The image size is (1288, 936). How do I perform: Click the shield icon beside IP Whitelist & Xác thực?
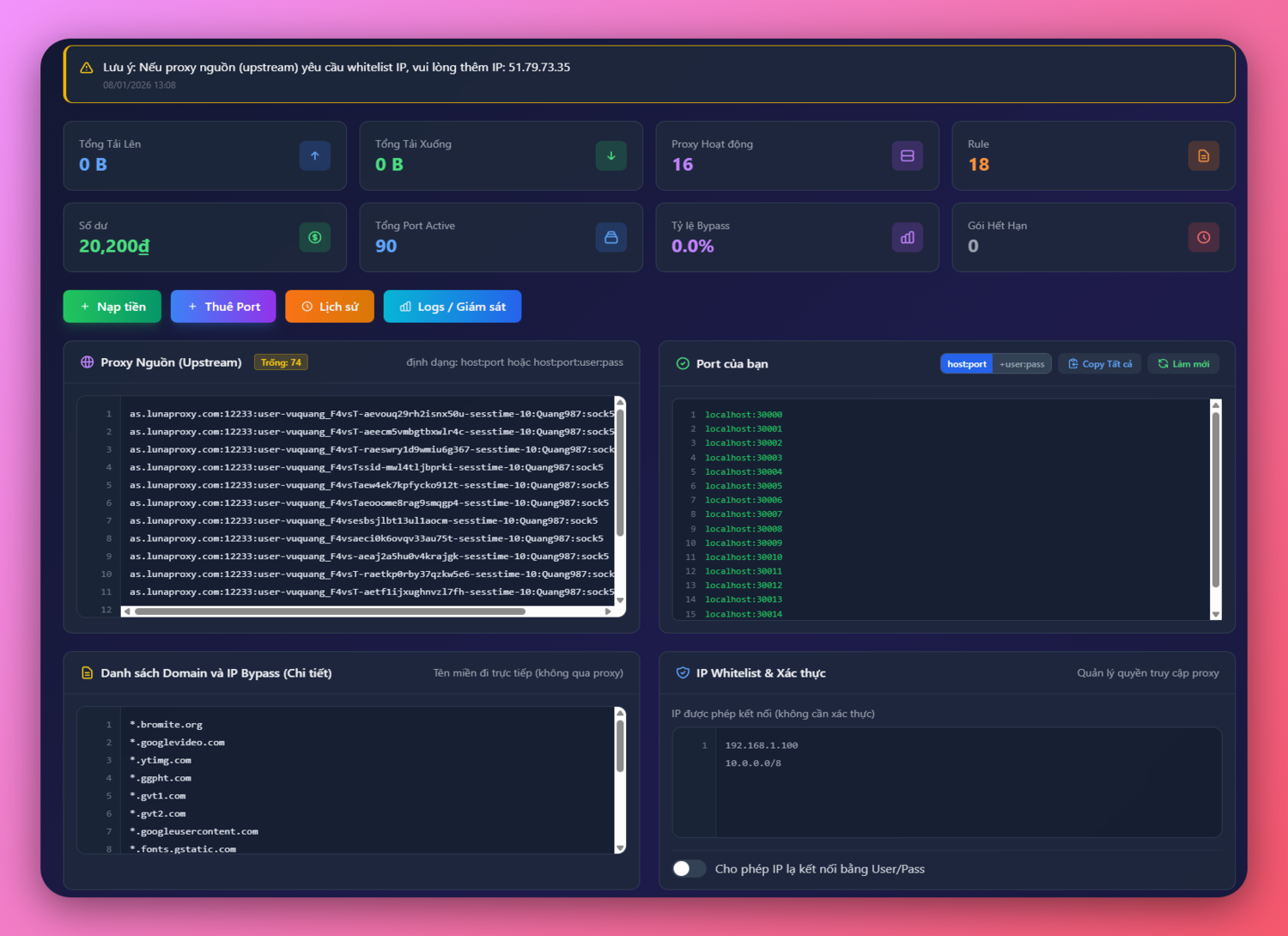tap(682, 673)
